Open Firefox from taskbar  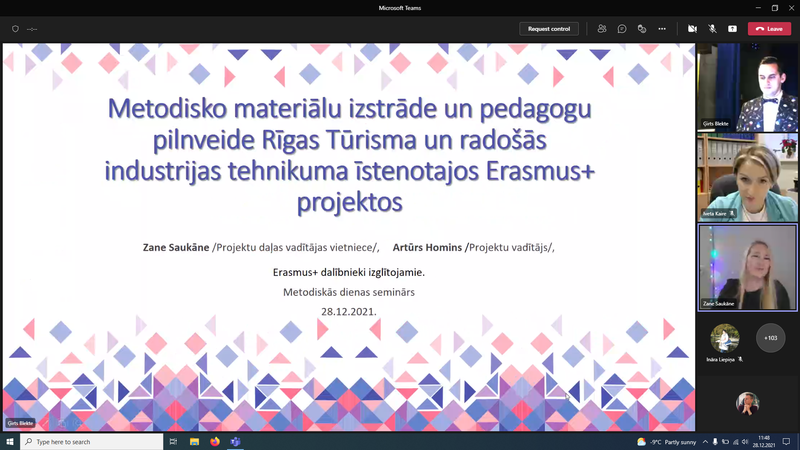[215, 442]
